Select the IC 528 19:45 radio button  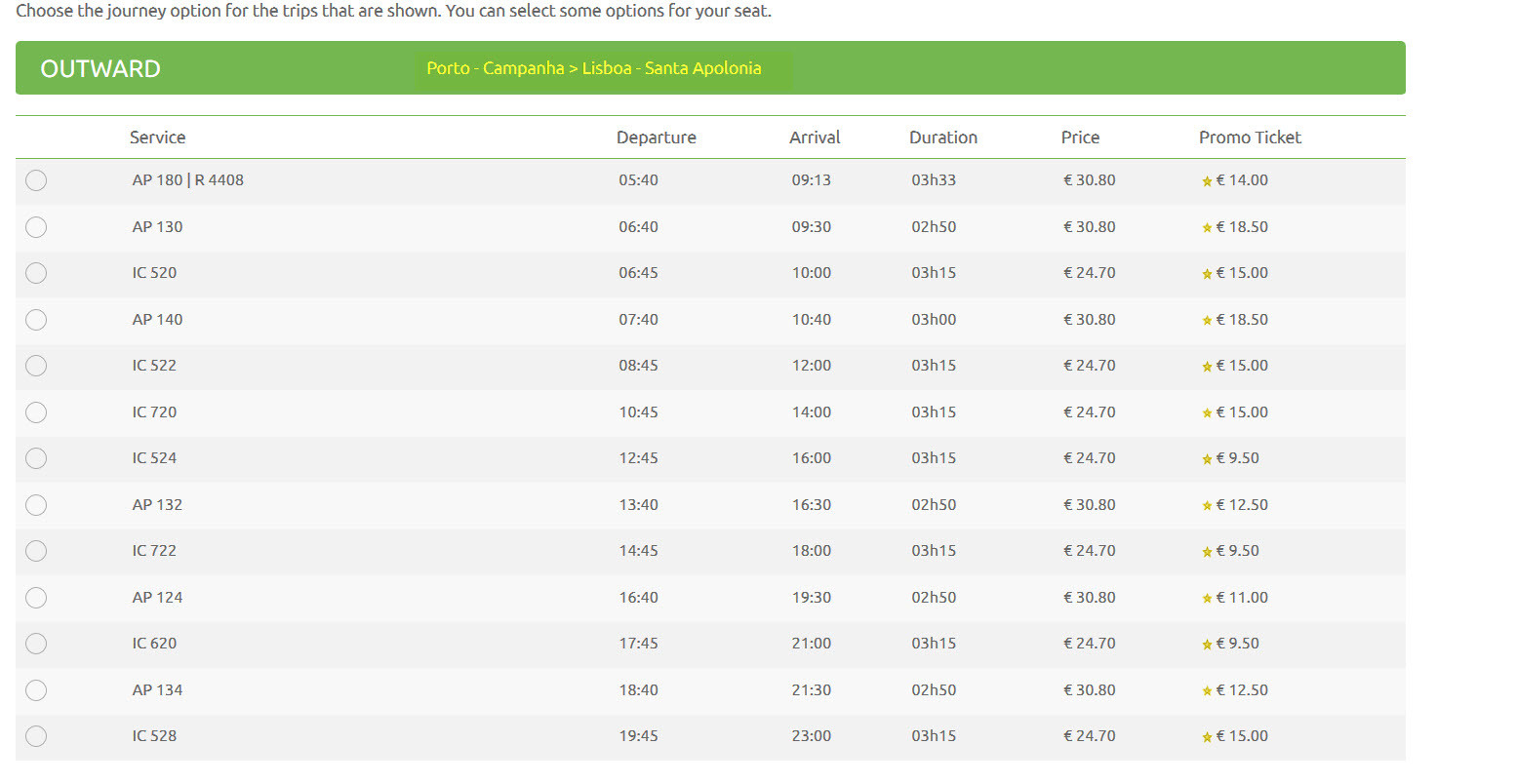[x=36, y=736]
